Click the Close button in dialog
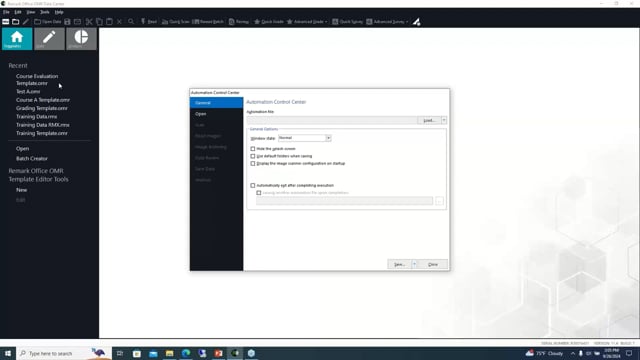The image size is (640, 360). click(433, 264)
